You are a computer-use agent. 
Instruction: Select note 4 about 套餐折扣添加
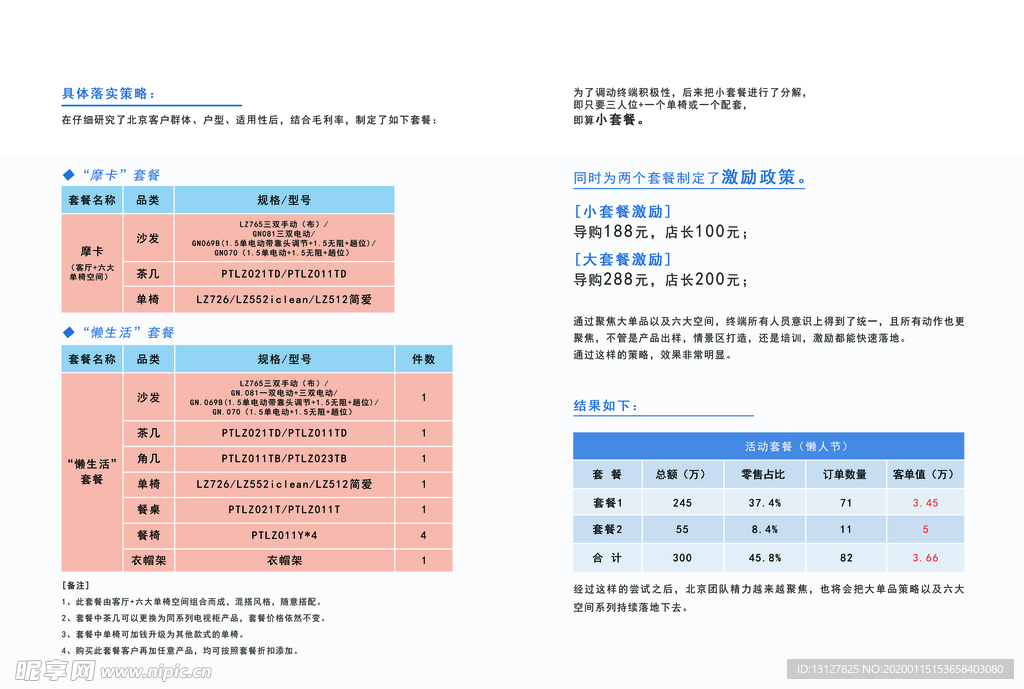181,650
